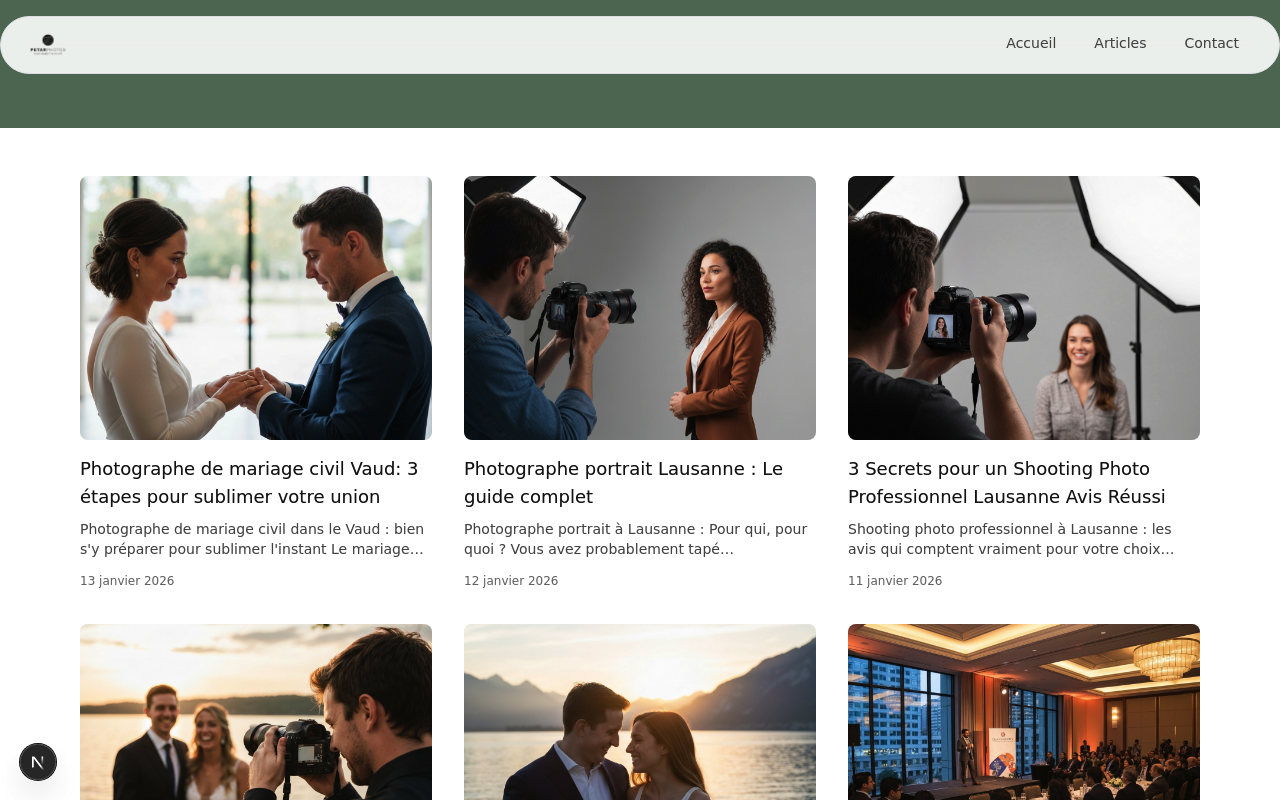Click the 11 janvier 2026 date label
The width and height of the screenshot is (1280, 800).
pyautogui.click(x=895, y=581)
